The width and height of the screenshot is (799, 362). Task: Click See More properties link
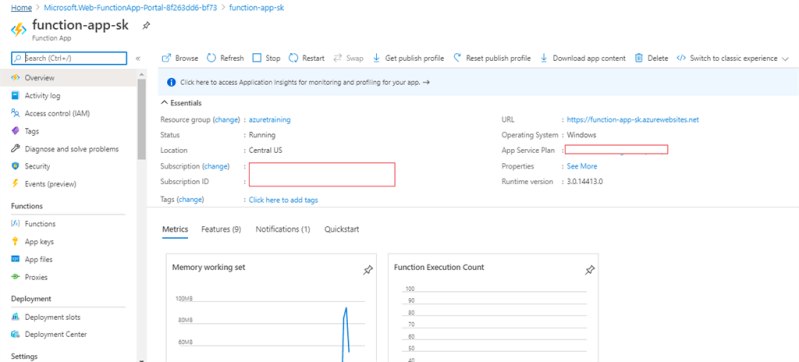pyautogui.click(x=582, y=166)
